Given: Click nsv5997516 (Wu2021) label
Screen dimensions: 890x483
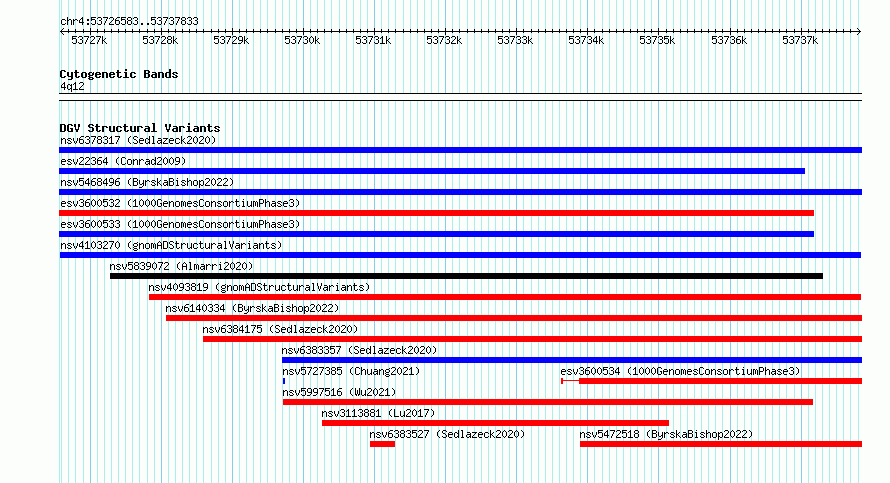Looking at the screenshot, I should (x=339, y=392).
